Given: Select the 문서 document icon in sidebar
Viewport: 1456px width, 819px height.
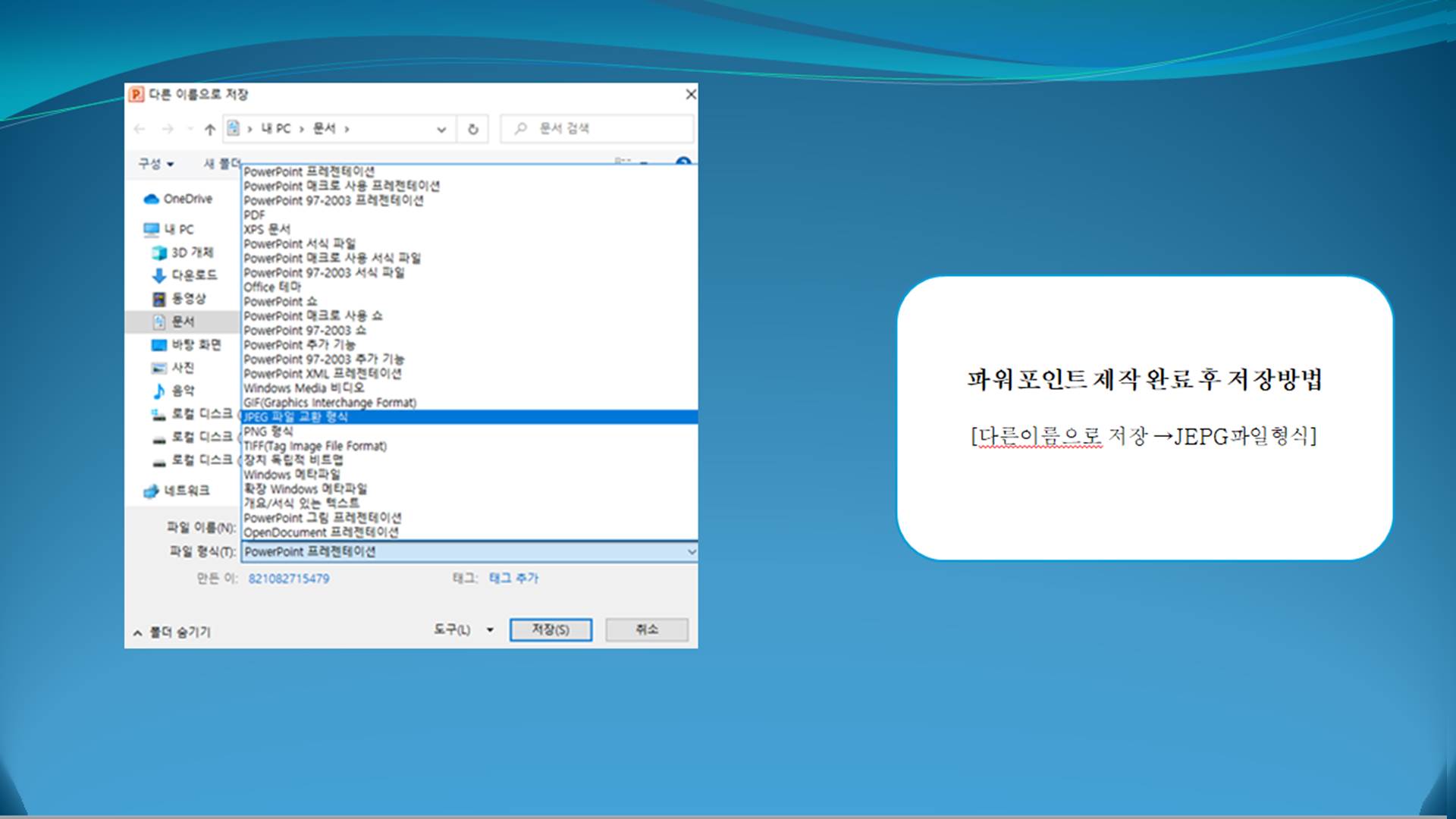Looking at the screenshot, I should [158, 322].
